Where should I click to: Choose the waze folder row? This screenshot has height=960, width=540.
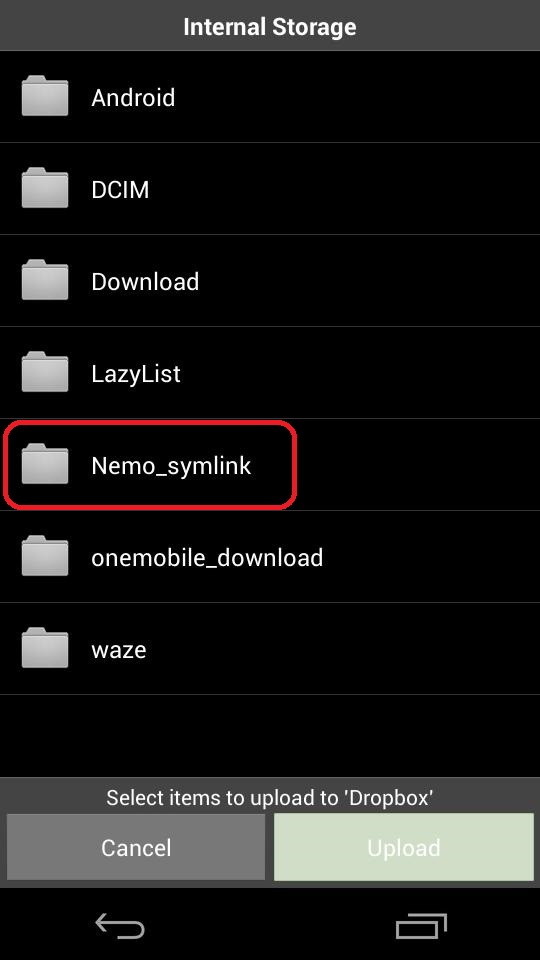(x=270, y=649)
